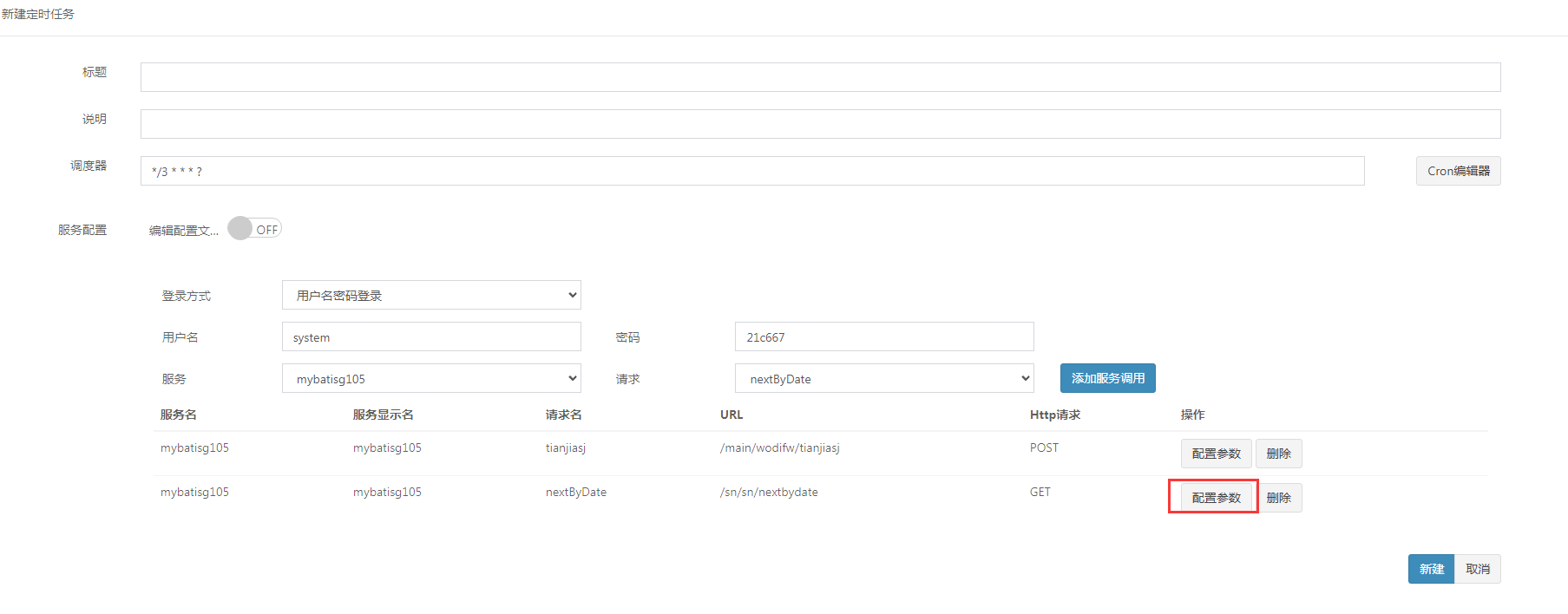
Task: Click the 请求名 column header
Action: (564, 415)
